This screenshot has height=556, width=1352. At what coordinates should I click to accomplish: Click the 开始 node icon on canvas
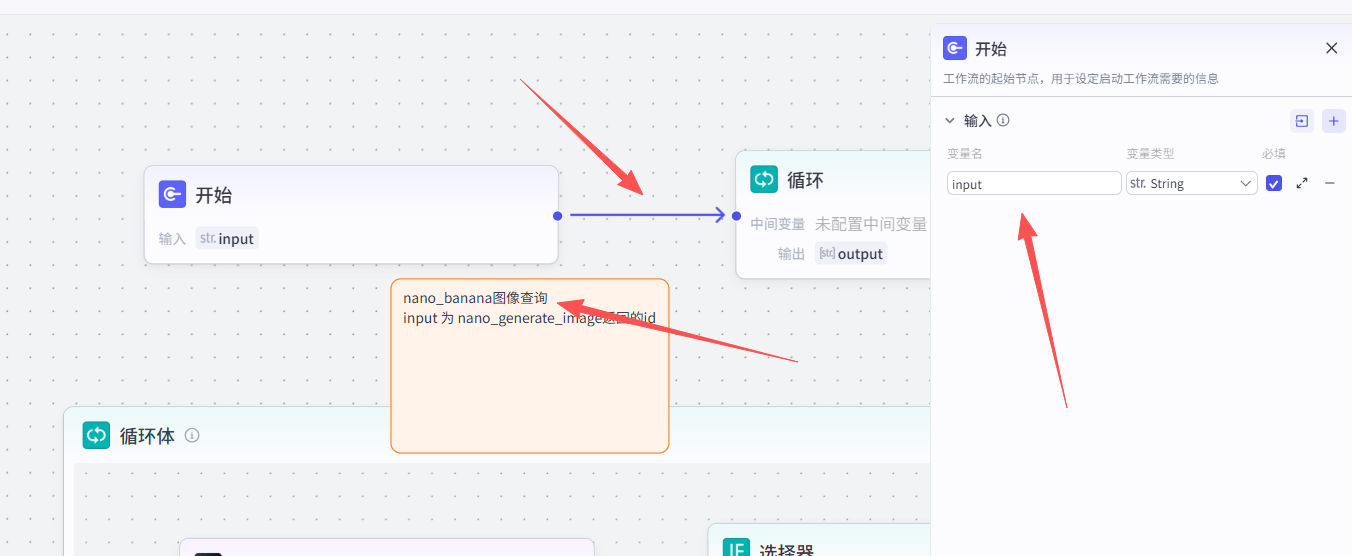[x=172, y=194]
